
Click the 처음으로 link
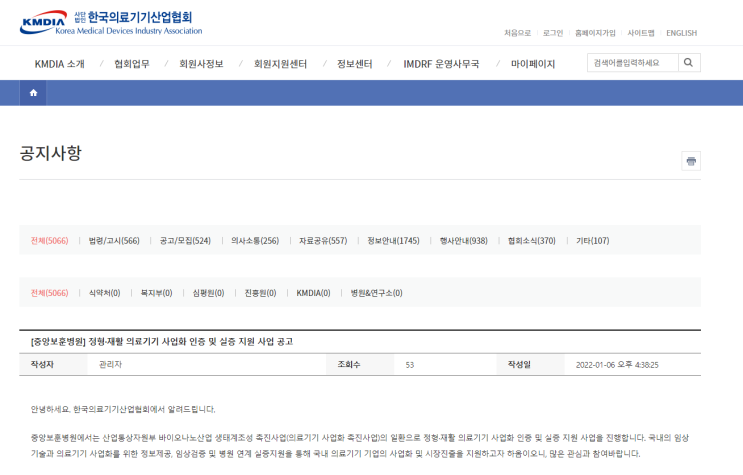[517, 33]
